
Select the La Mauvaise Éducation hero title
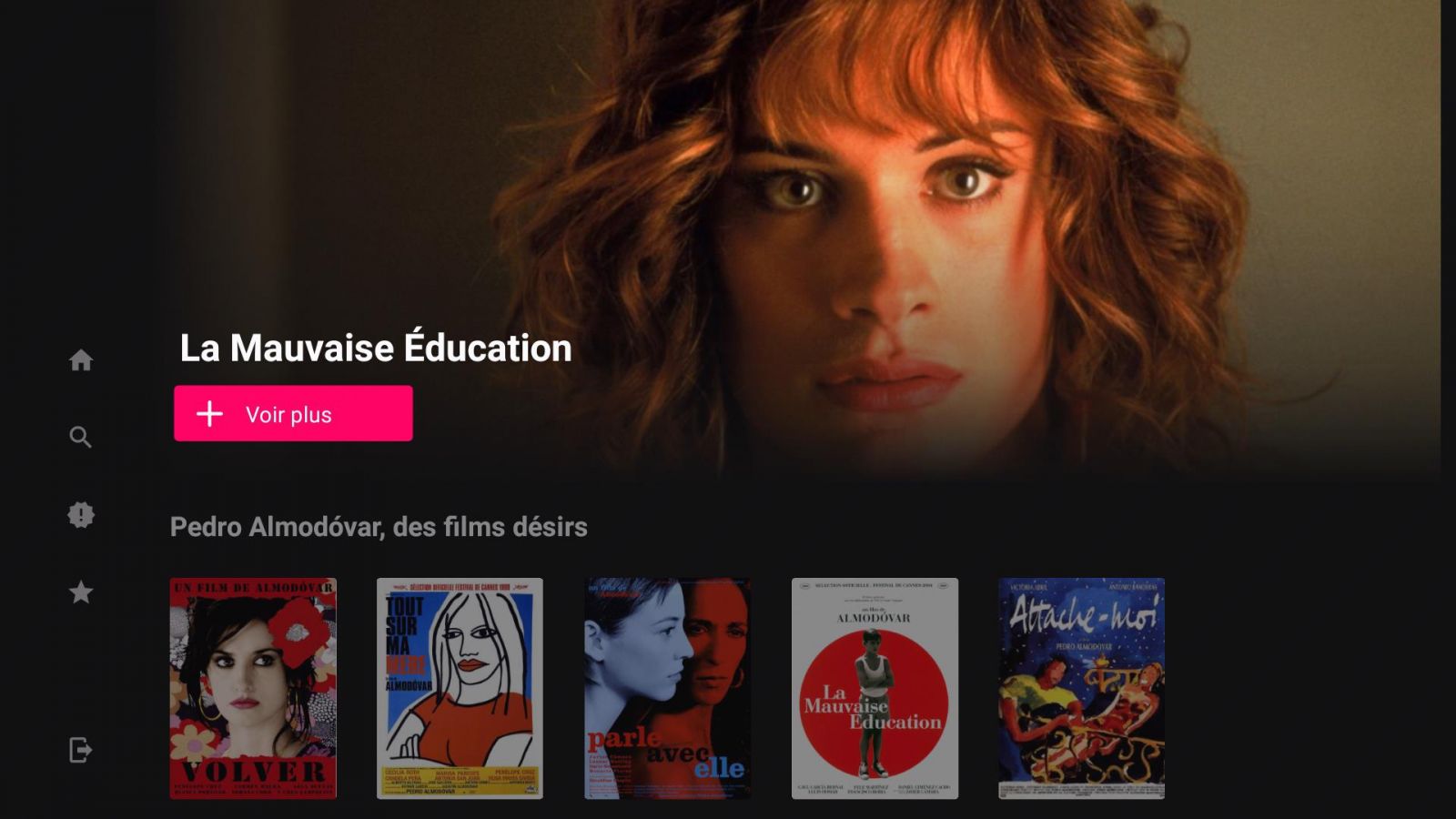(376, 348)
